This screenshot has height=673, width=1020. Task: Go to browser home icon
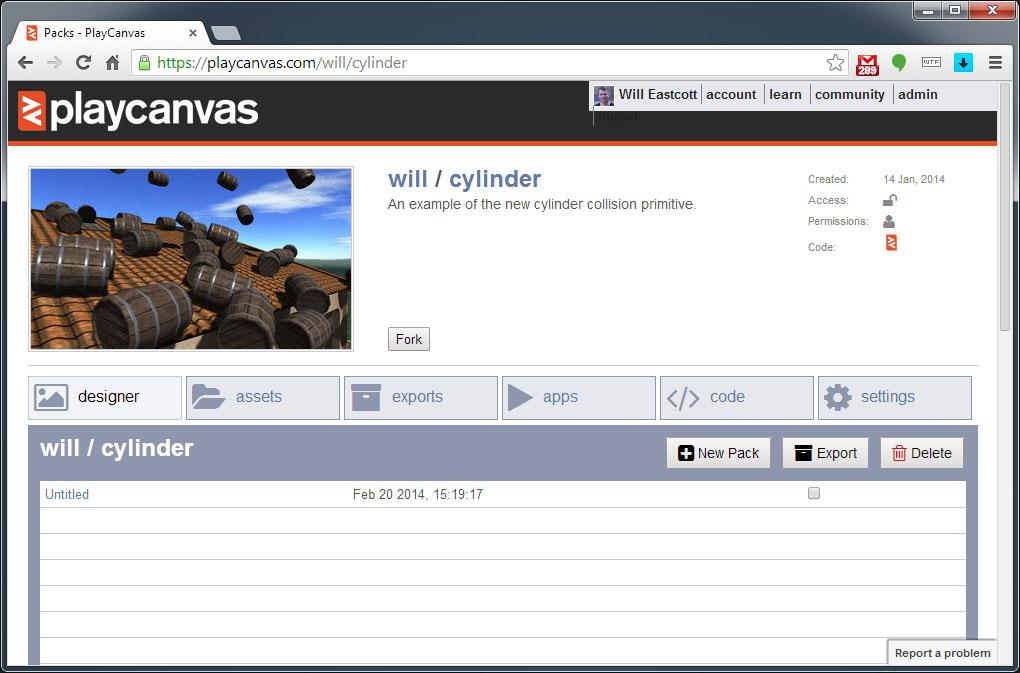pyautogui.click(x=113, y=62)
